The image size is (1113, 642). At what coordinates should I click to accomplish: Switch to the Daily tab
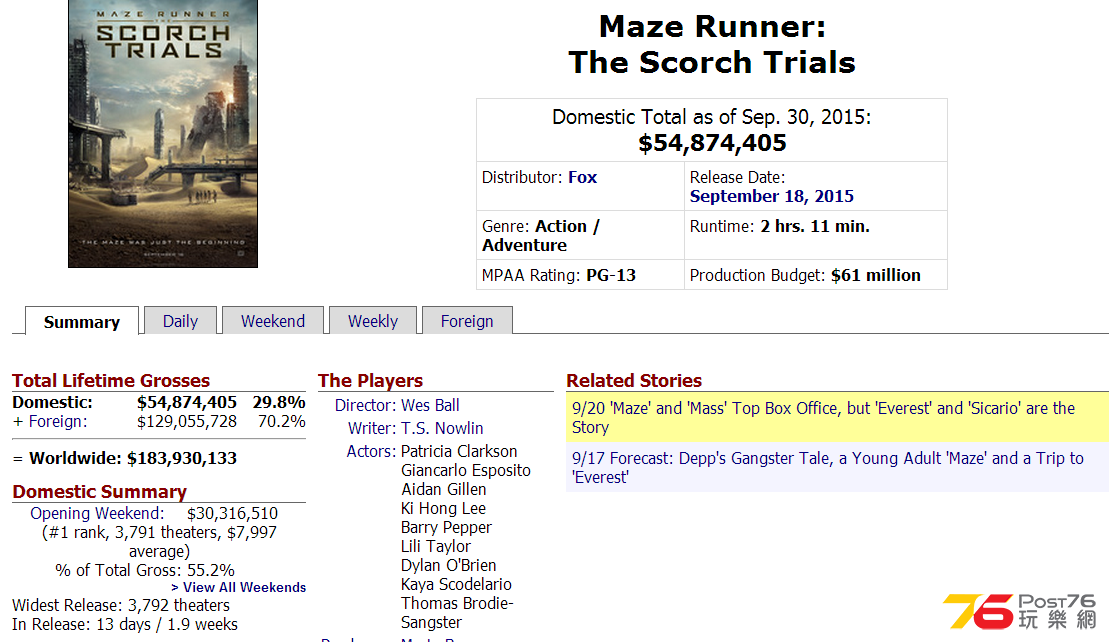click(180, 321)
